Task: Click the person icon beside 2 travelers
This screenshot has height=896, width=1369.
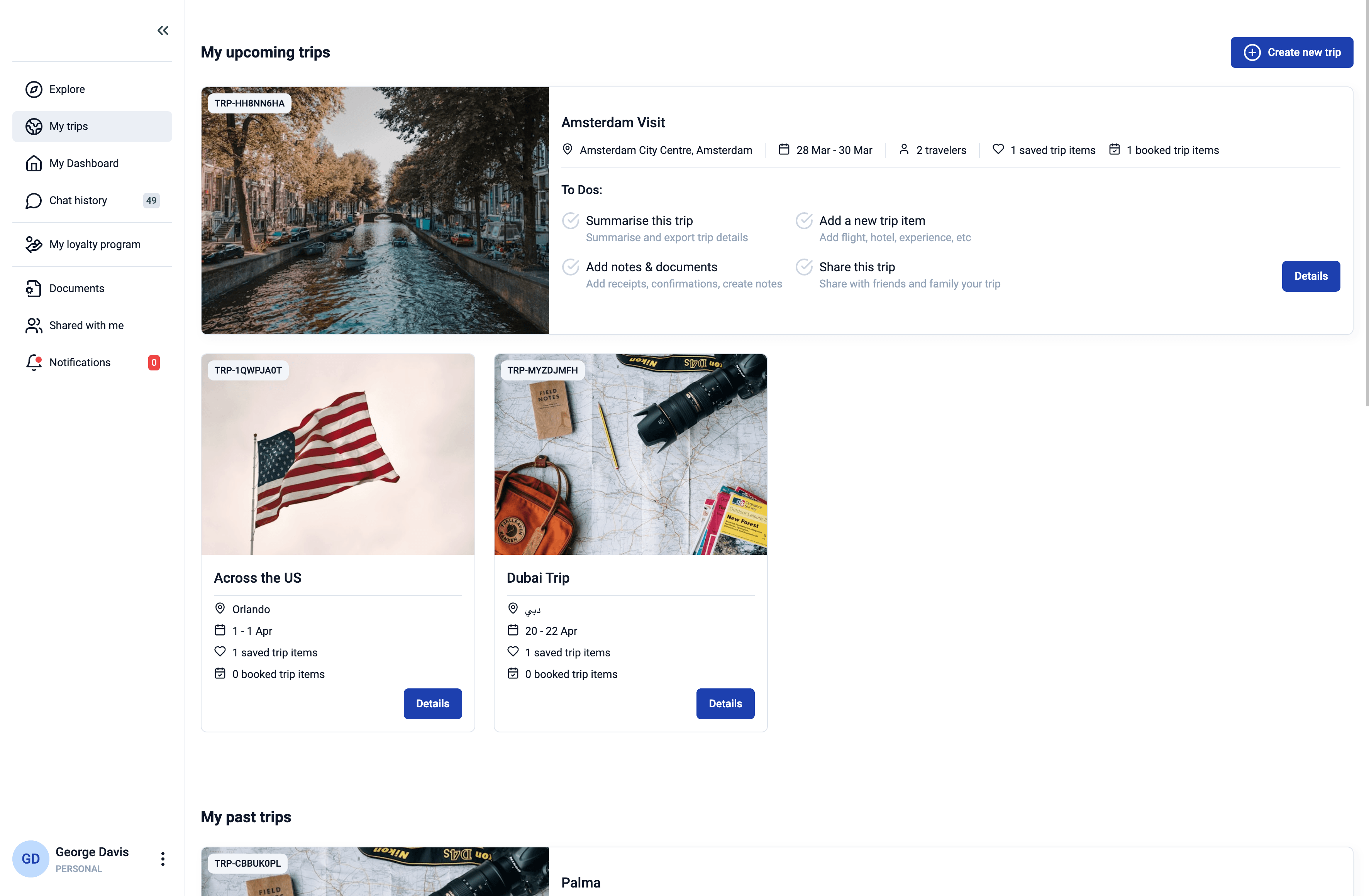Action: pos(904,149)
